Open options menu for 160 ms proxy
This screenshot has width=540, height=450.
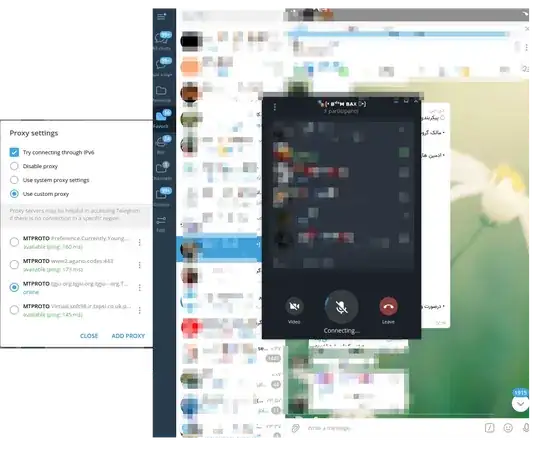(x=139, y=242)
